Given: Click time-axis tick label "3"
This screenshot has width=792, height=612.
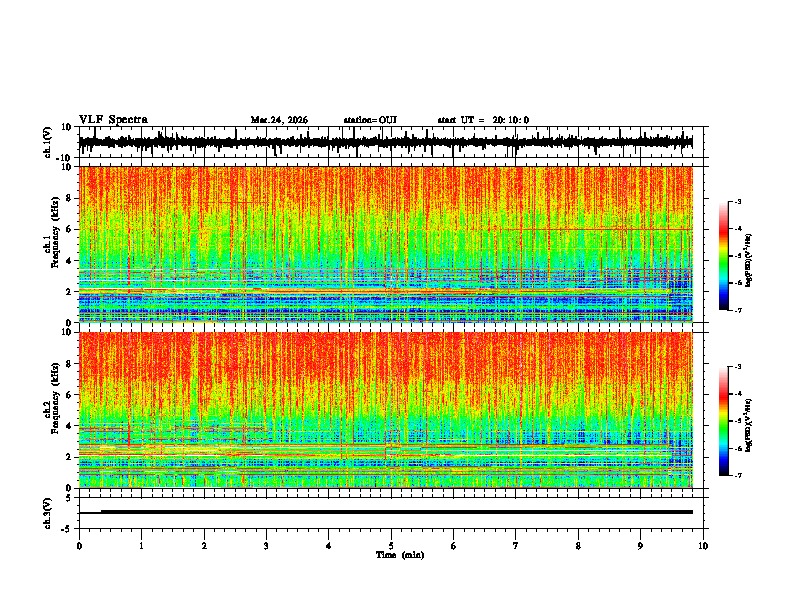Looking at the screenshot, I should (x=266, y=546).
